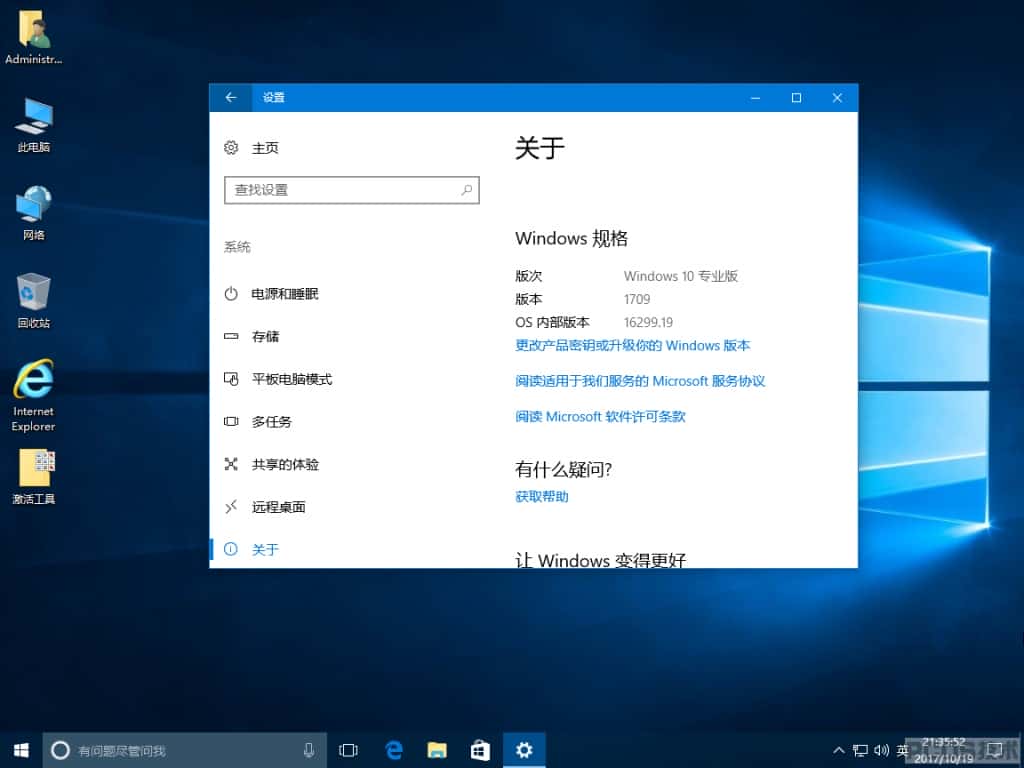Activate the Cortana microphone icon
The width and height of the screenshot is (1024, 768).
309,750
